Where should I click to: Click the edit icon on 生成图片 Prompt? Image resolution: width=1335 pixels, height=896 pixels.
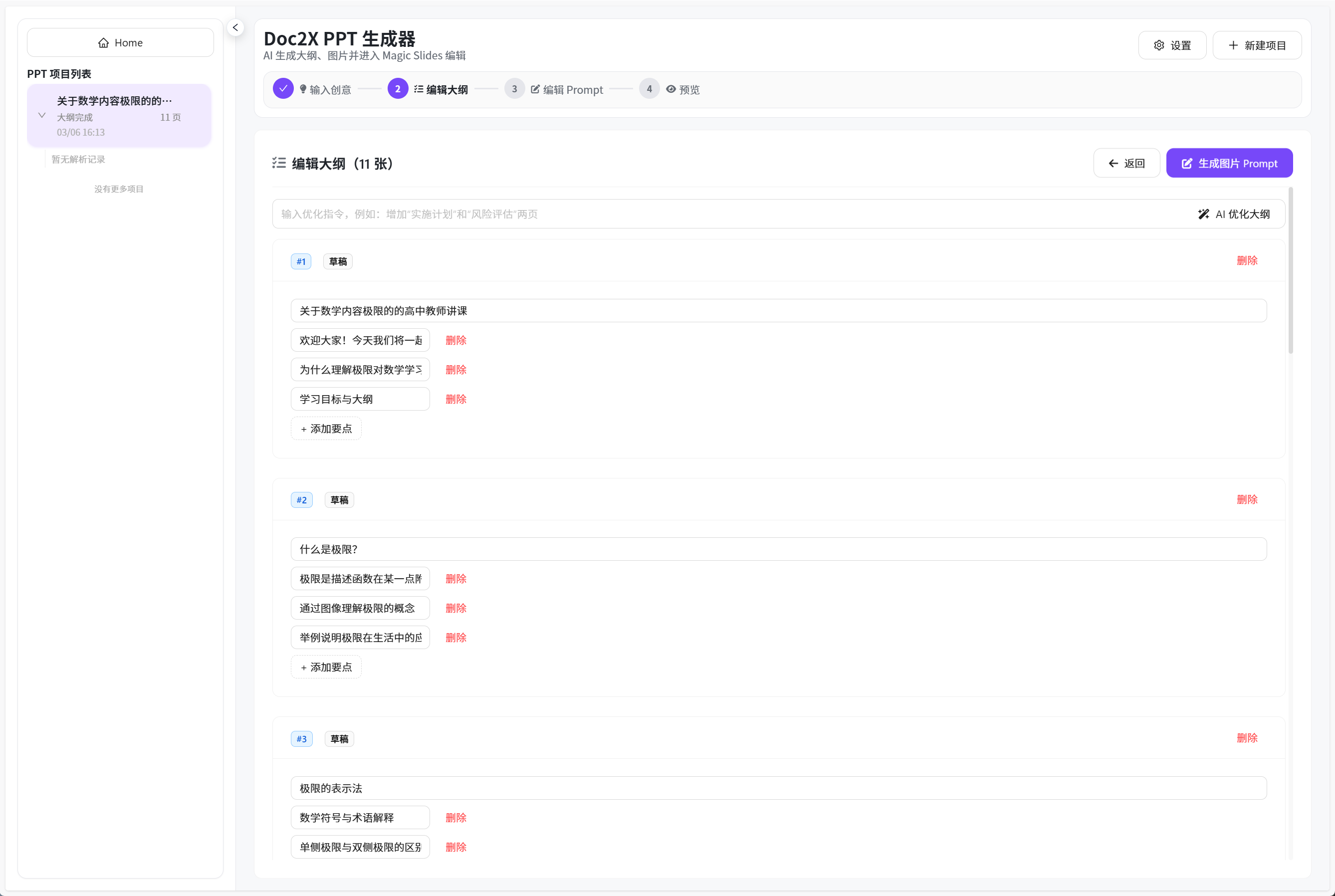1186,164
